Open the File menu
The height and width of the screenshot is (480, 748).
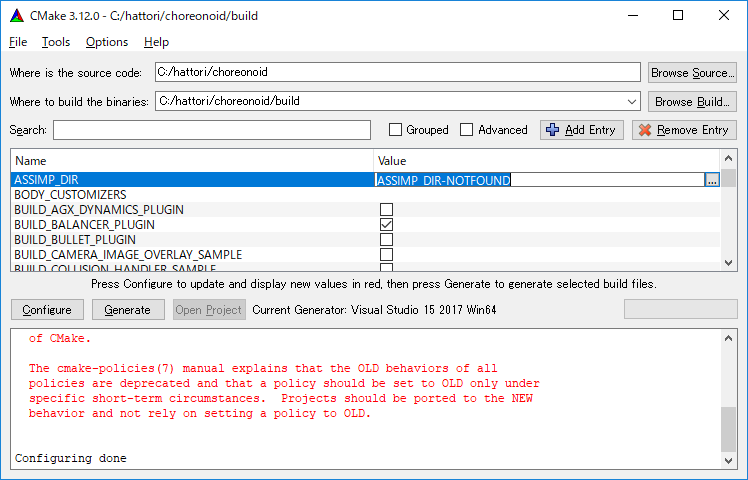click(18, 42)
